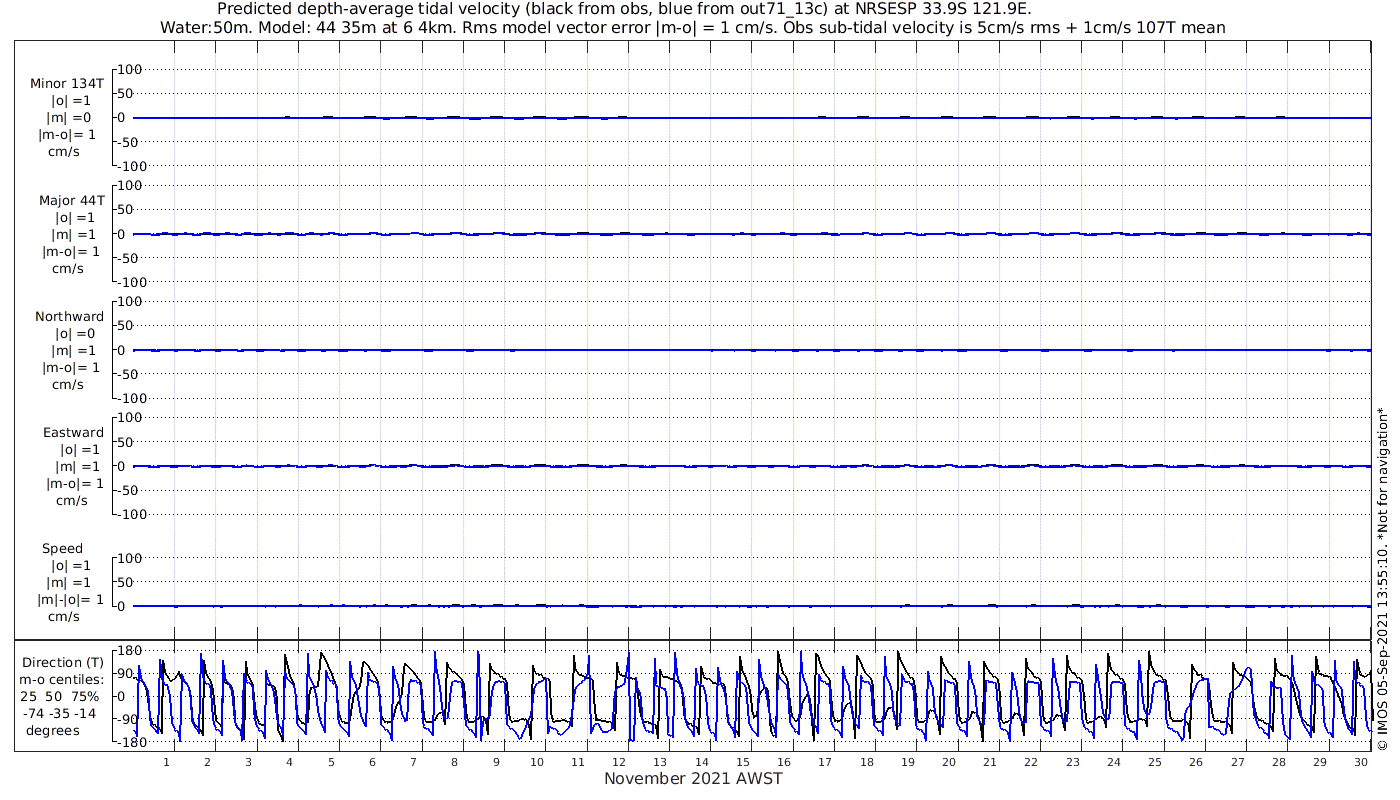This screenshot has width=1400, height=800.
Task: Click the 'degrees' unit label
Action: tap(53, 730)
